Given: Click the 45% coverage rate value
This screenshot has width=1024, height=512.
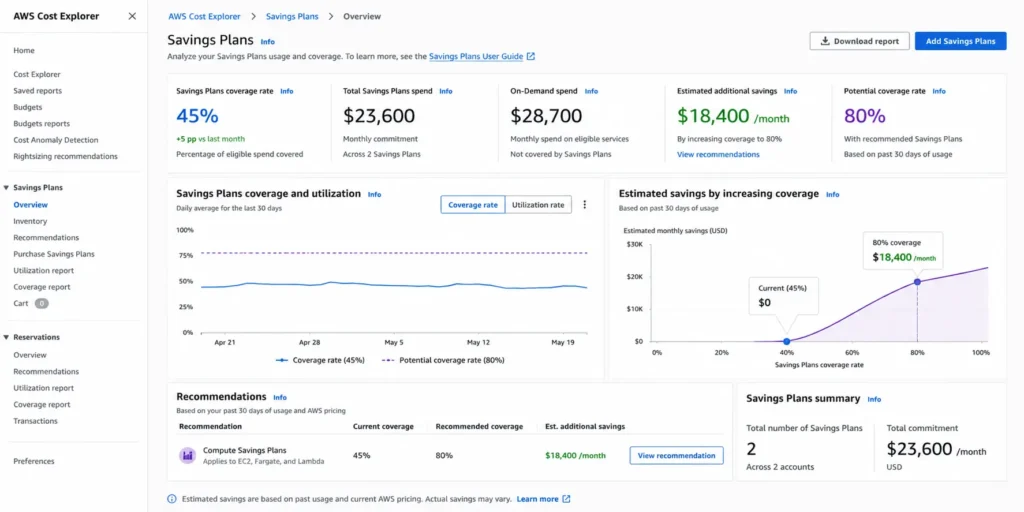Looking at the screenshot, I should tap(197, 116).
